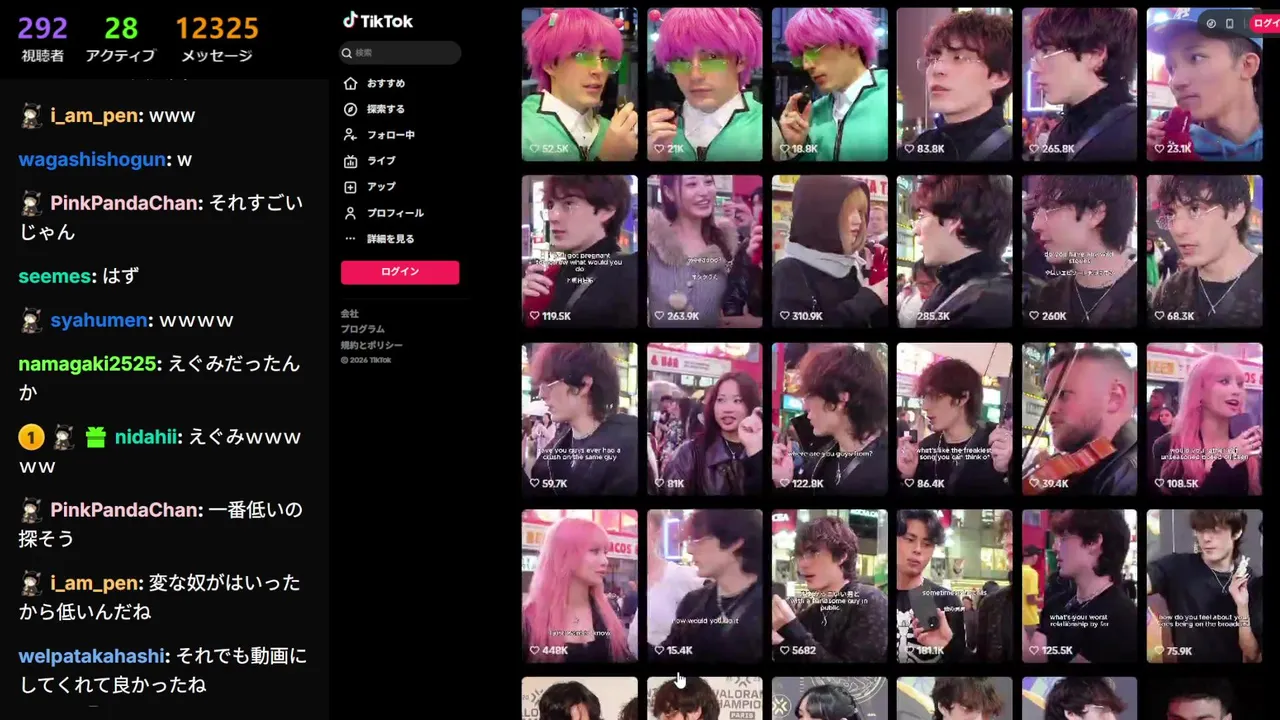Click the green gift badge next to nidahii
1280x720 pixels.
[x=95, y=437]
